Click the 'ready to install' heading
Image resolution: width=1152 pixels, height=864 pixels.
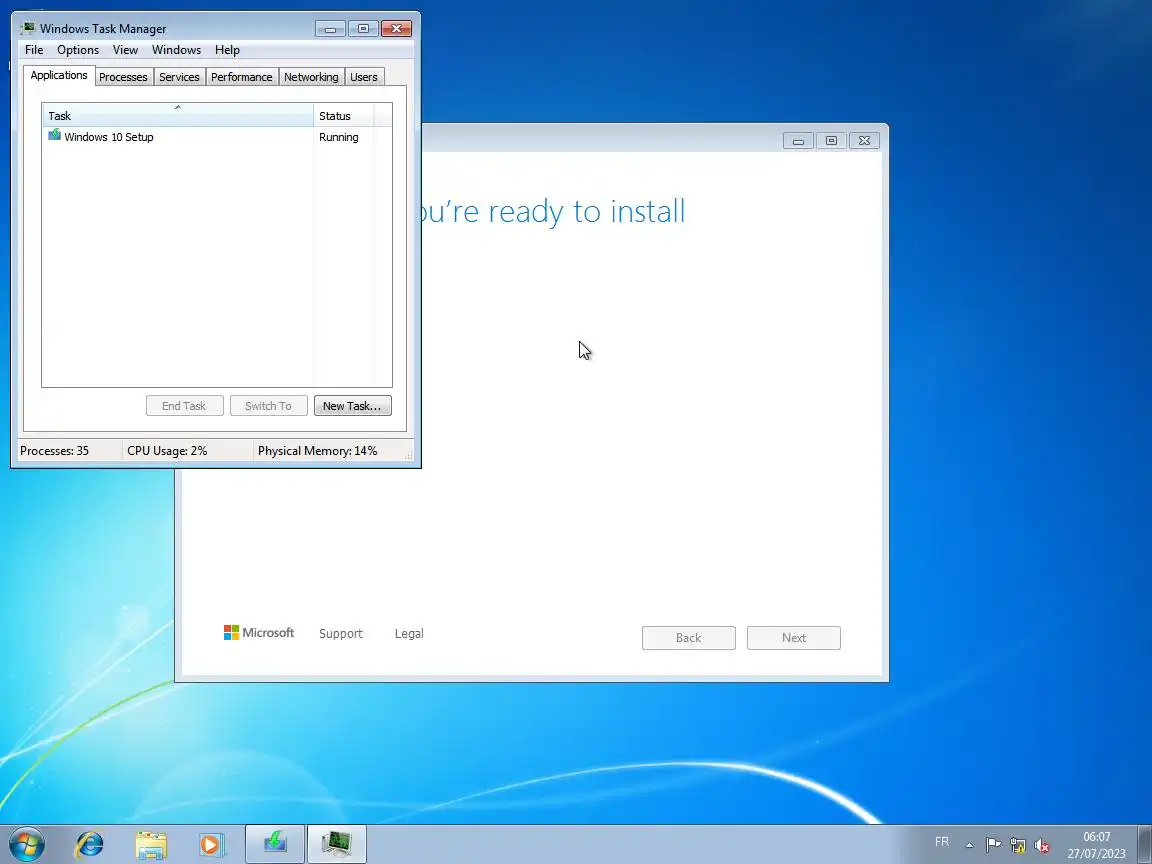tap(552, 212)
